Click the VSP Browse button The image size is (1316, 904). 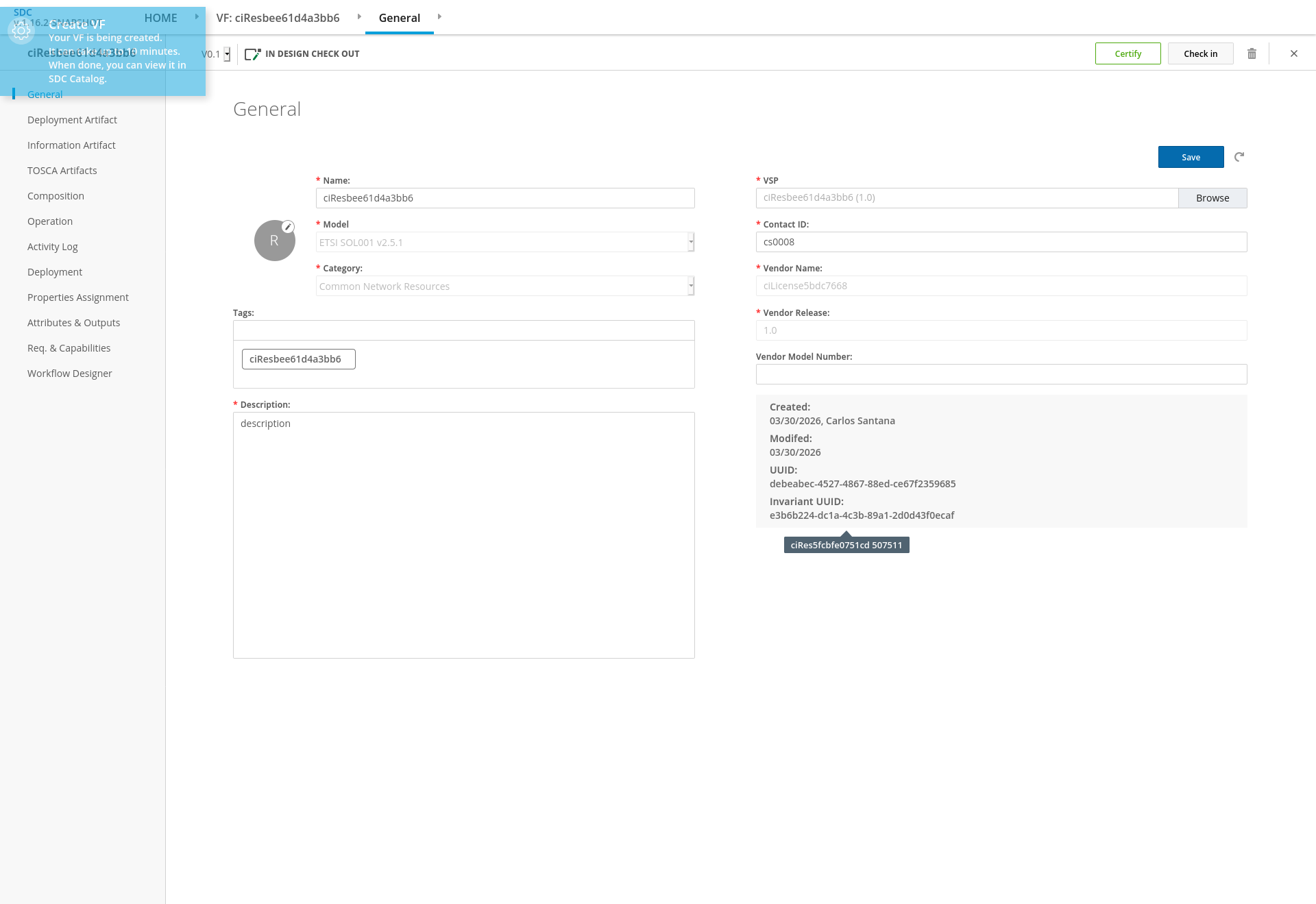coord(1212,198)
